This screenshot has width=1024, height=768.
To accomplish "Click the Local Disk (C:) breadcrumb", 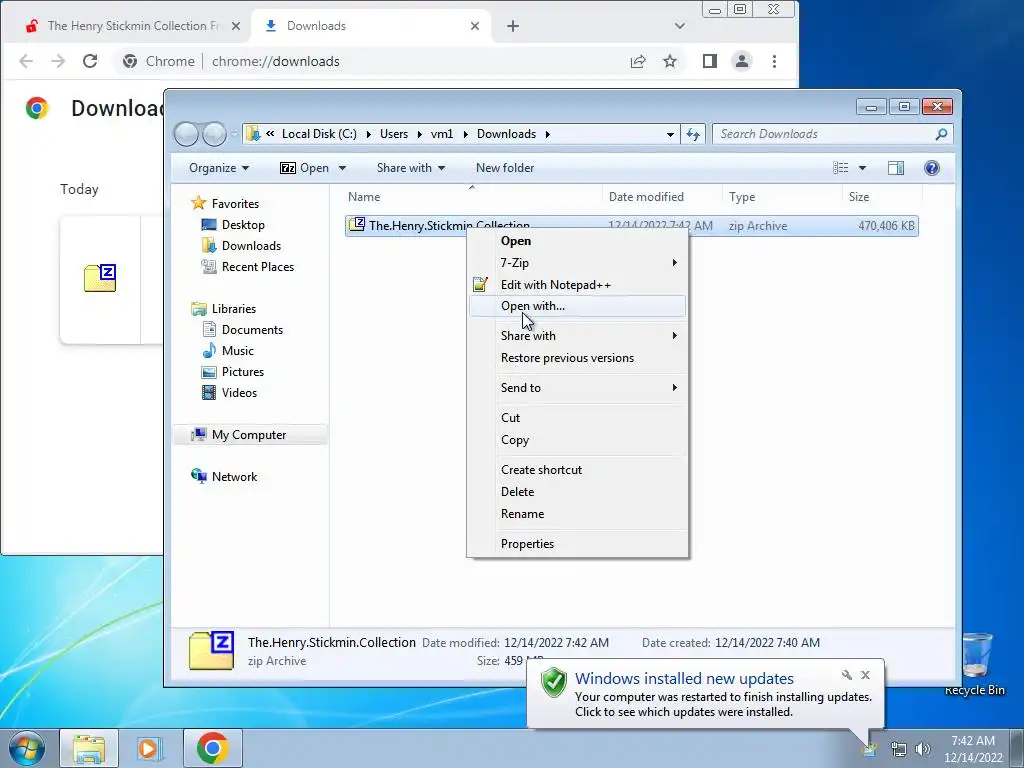I will click(x=319, y=134).
